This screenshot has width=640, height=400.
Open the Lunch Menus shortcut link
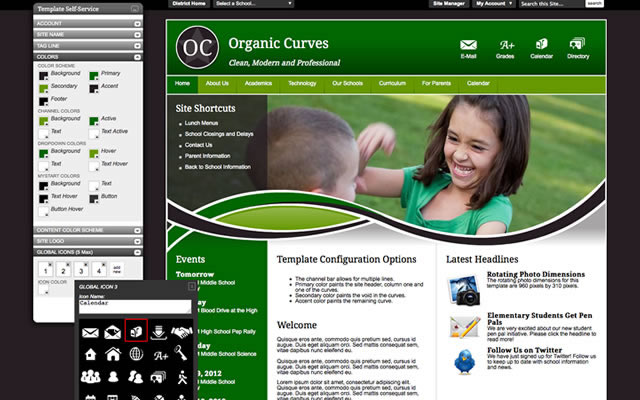(x=202, y=123)
